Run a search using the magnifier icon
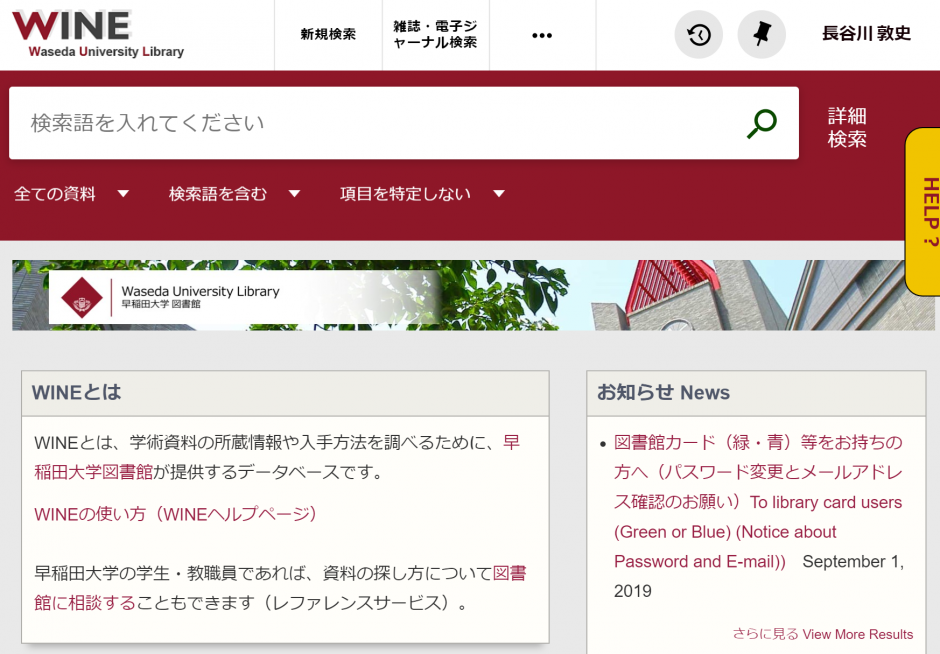The height and width of the screenshot is (654, 940). pos(760,123)
